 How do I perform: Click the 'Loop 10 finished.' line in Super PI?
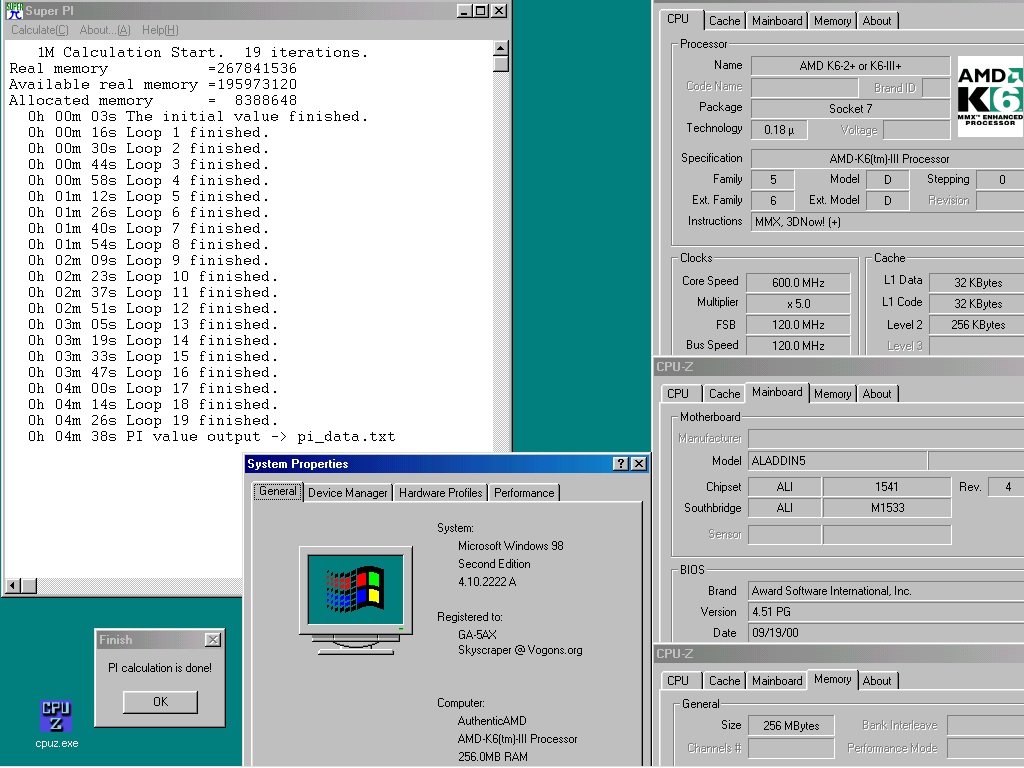(153, 277)
